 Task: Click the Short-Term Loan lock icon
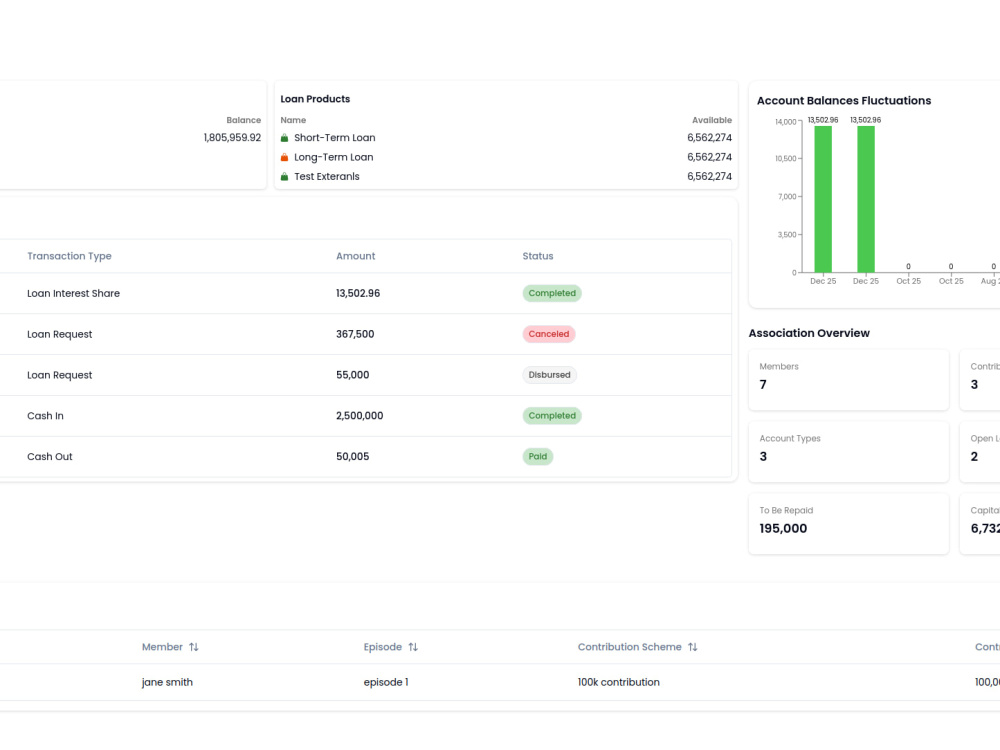click(x=284, y=138)
